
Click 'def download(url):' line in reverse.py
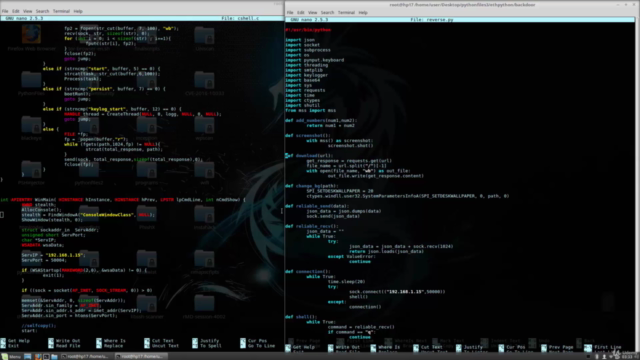[x=309, y=156]
